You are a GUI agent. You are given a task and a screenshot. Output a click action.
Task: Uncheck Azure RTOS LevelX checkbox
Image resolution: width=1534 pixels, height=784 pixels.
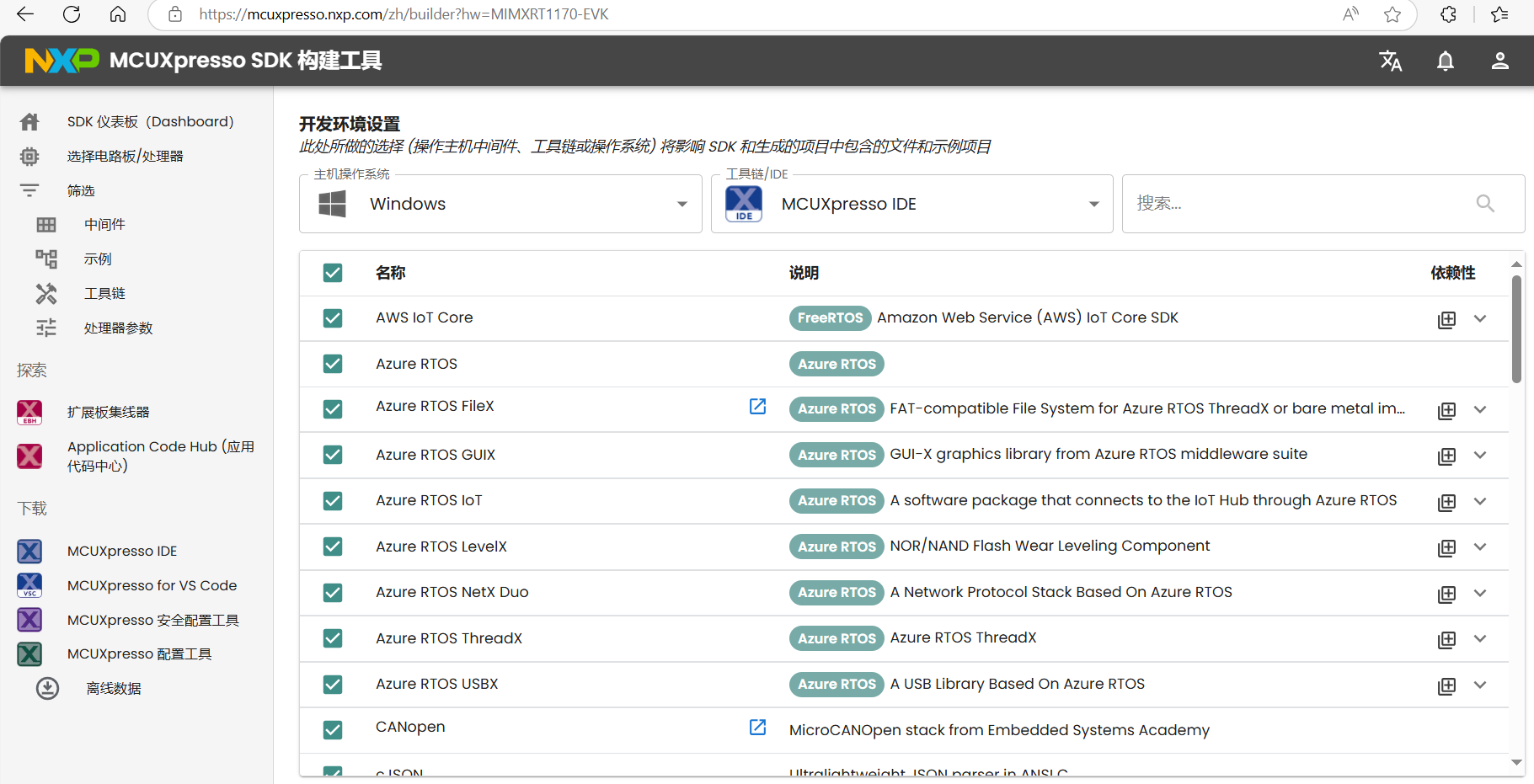click(x=333, y=547)
